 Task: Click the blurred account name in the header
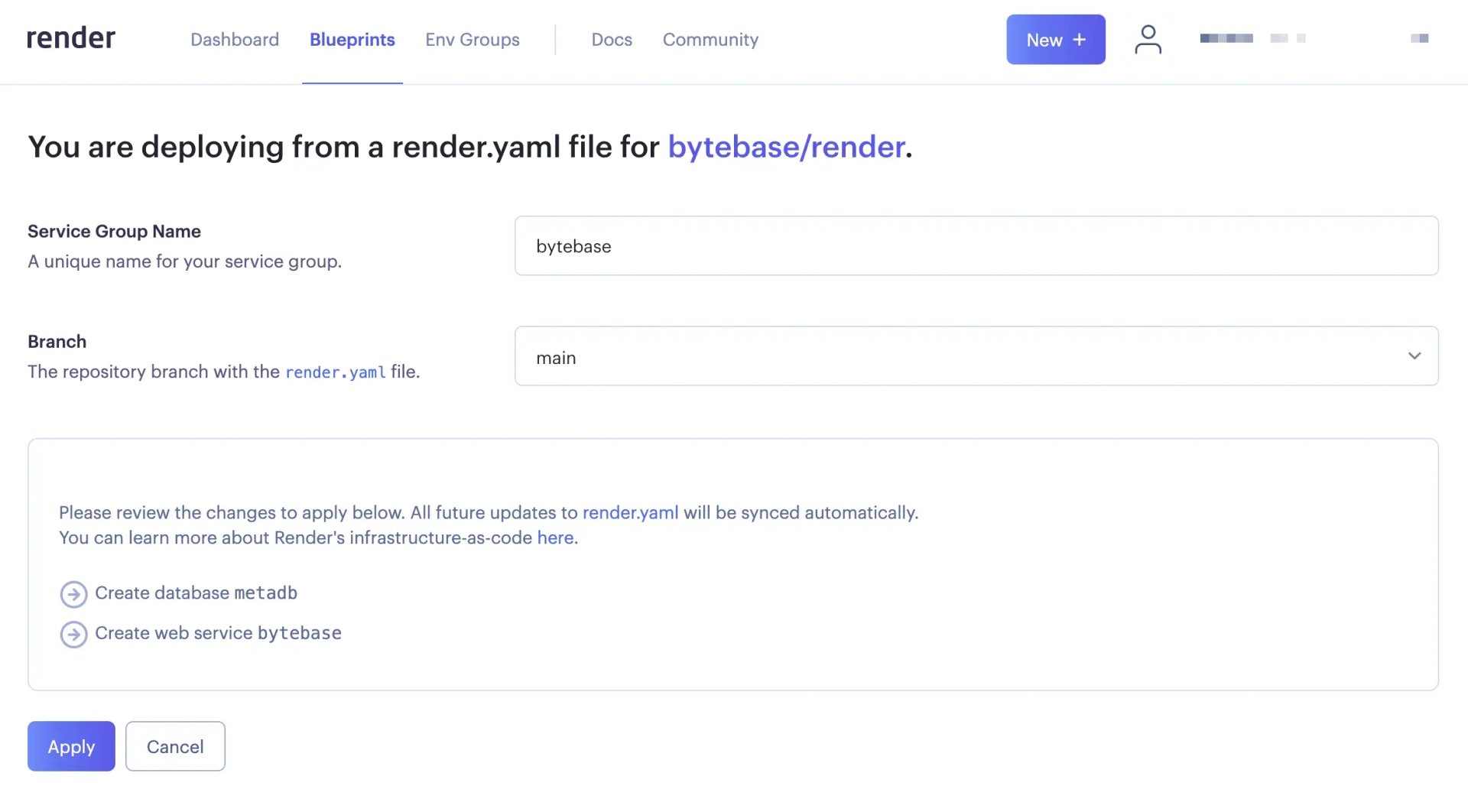pyautogui.click(x=1252, y=38)
